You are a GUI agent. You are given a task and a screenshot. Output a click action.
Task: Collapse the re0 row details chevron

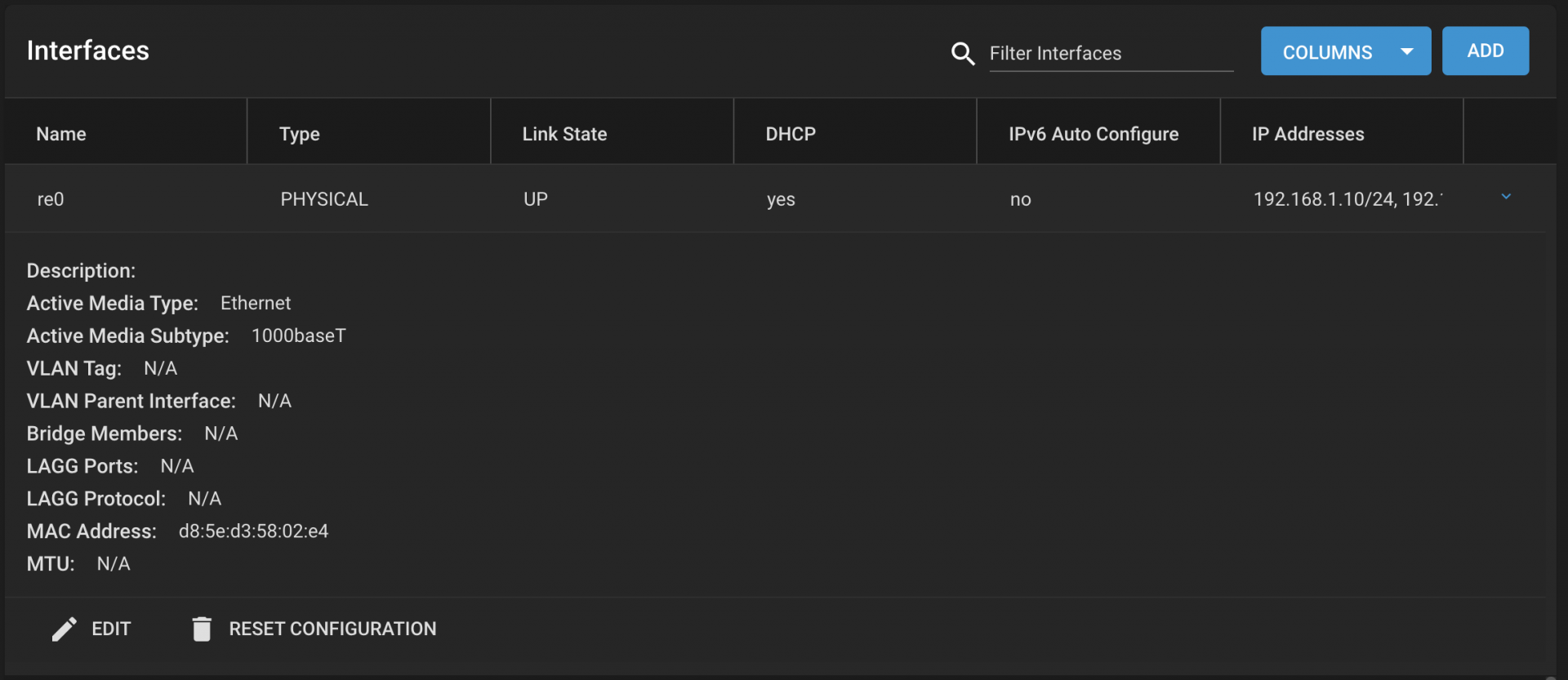(x=1506, y=197)
